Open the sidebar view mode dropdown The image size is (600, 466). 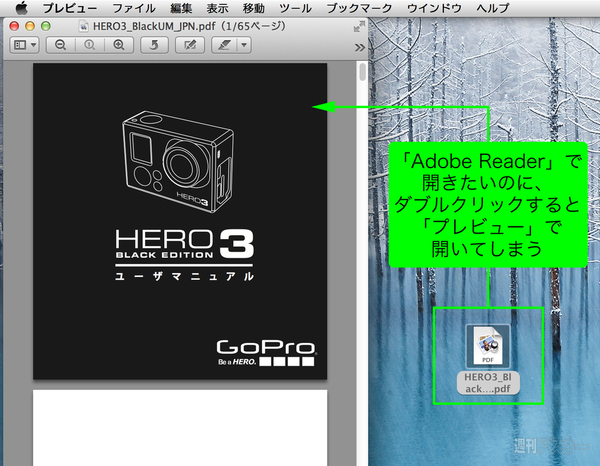24,45
